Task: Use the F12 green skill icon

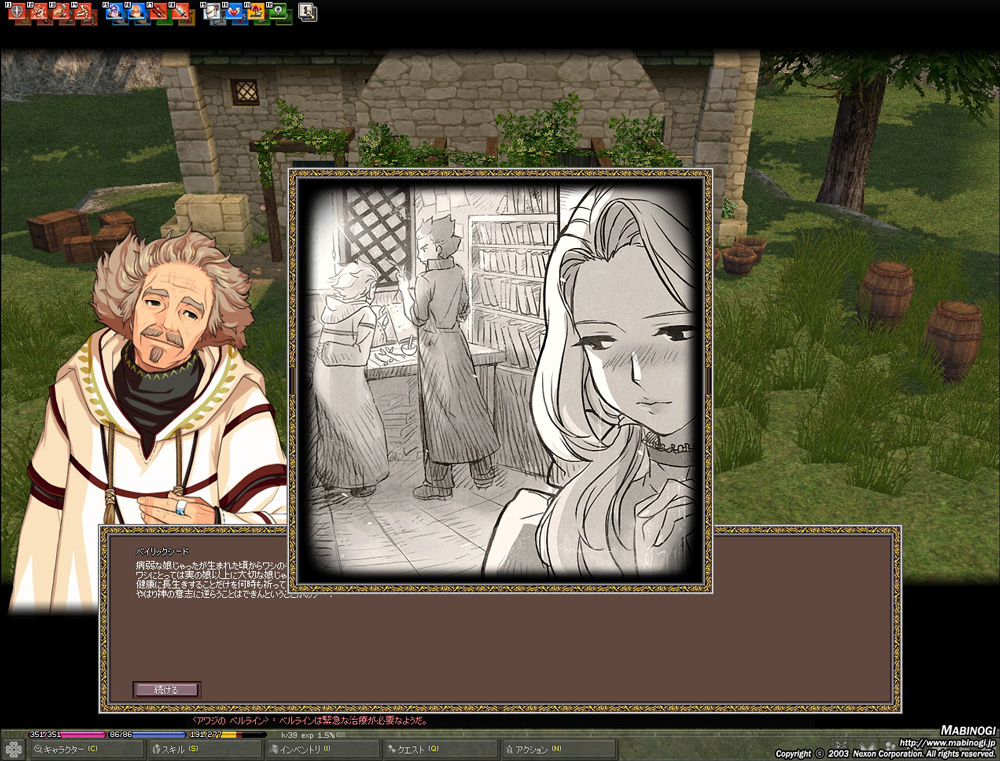Action: (x=279, y=11)
